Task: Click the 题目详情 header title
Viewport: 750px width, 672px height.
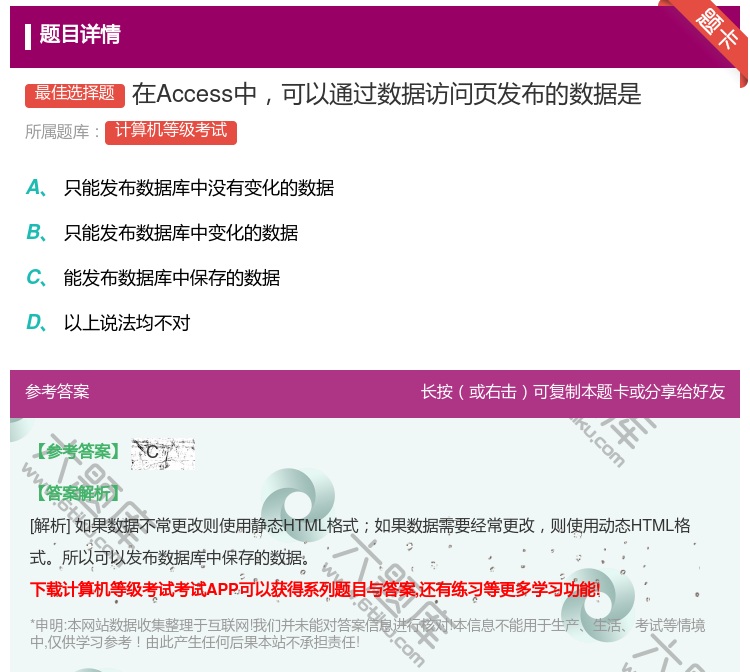Action: [x=80, y=34]
